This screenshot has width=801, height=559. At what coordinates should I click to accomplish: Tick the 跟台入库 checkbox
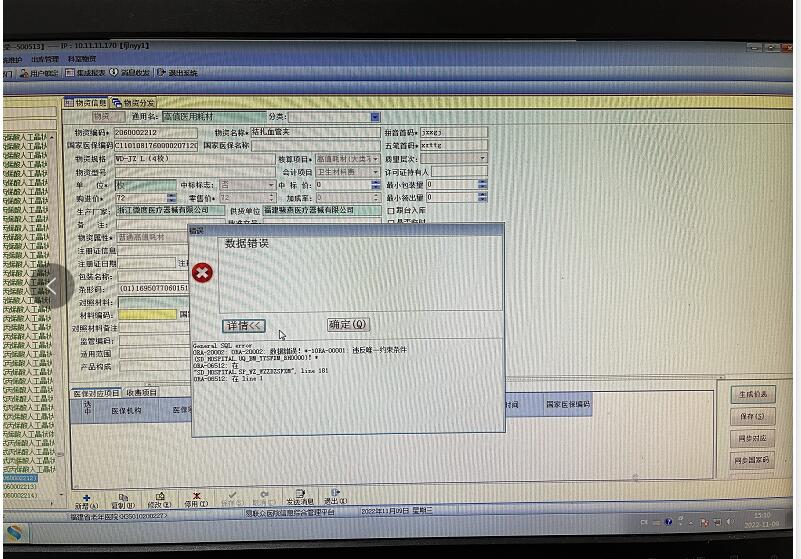click(x=391, y=211)
